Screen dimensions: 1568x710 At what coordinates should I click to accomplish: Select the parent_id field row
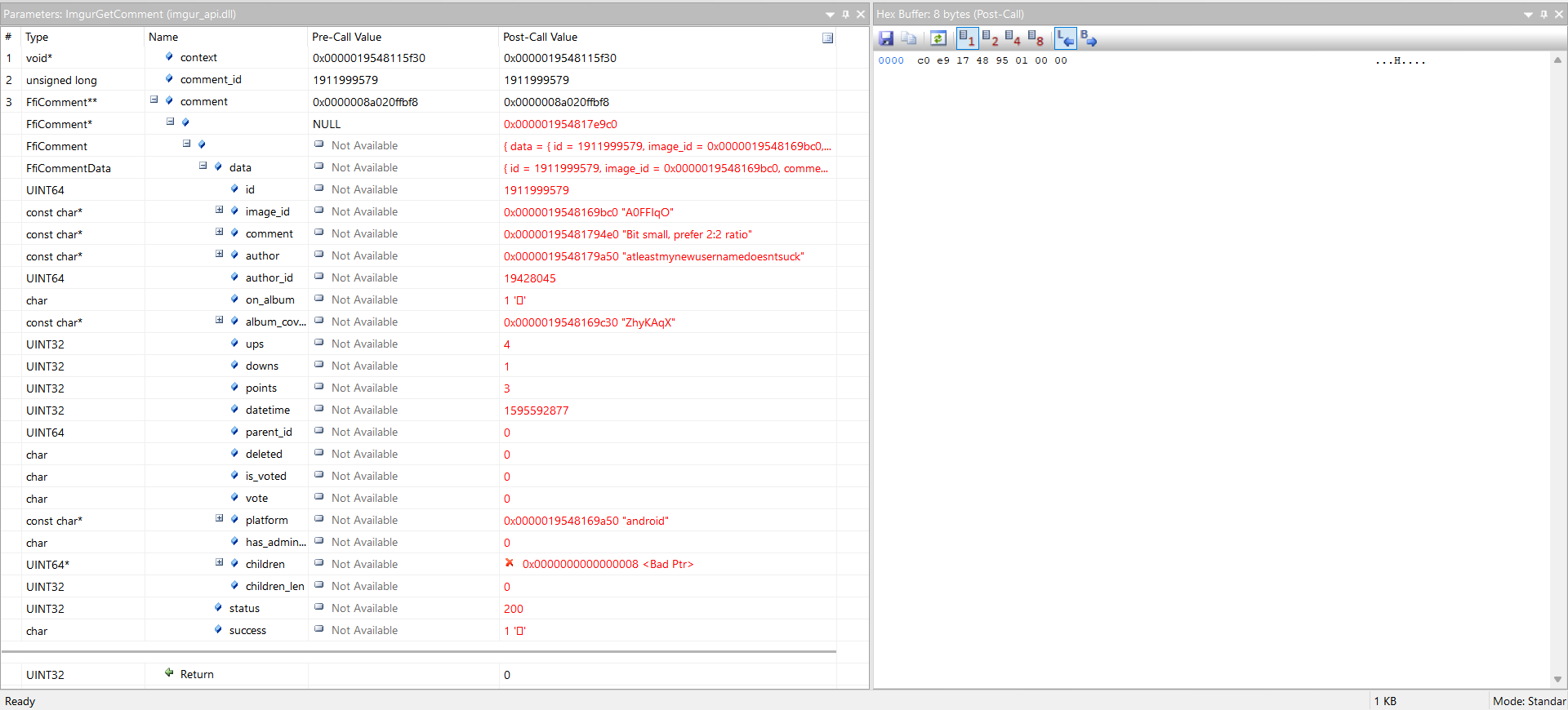tap(418, 433)
